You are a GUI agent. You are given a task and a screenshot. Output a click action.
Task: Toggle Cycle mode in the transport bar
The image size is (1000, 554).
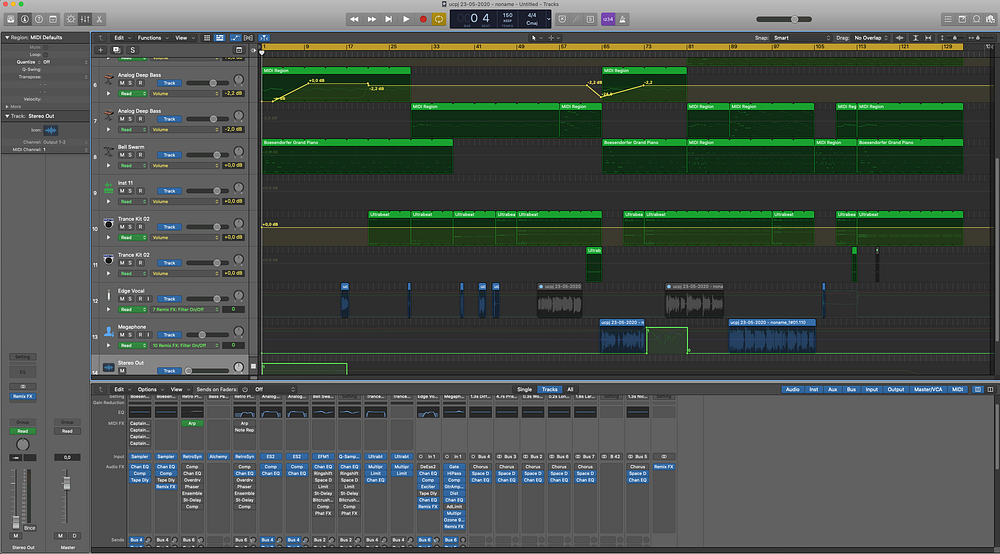tap(439, 18)
